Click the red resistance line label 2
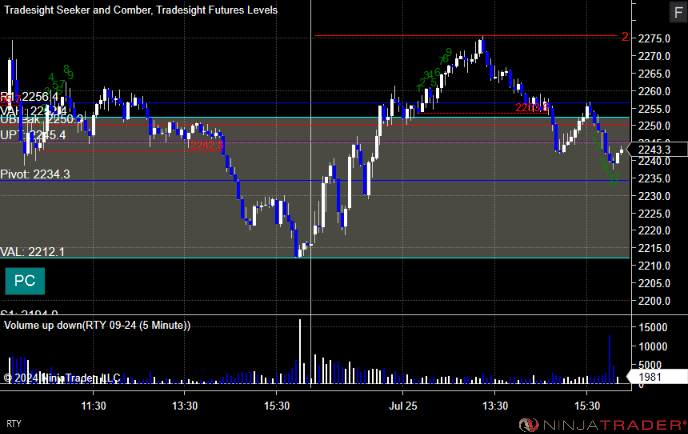The height and width of the screenshot is (434, 688). pos(625,37)
